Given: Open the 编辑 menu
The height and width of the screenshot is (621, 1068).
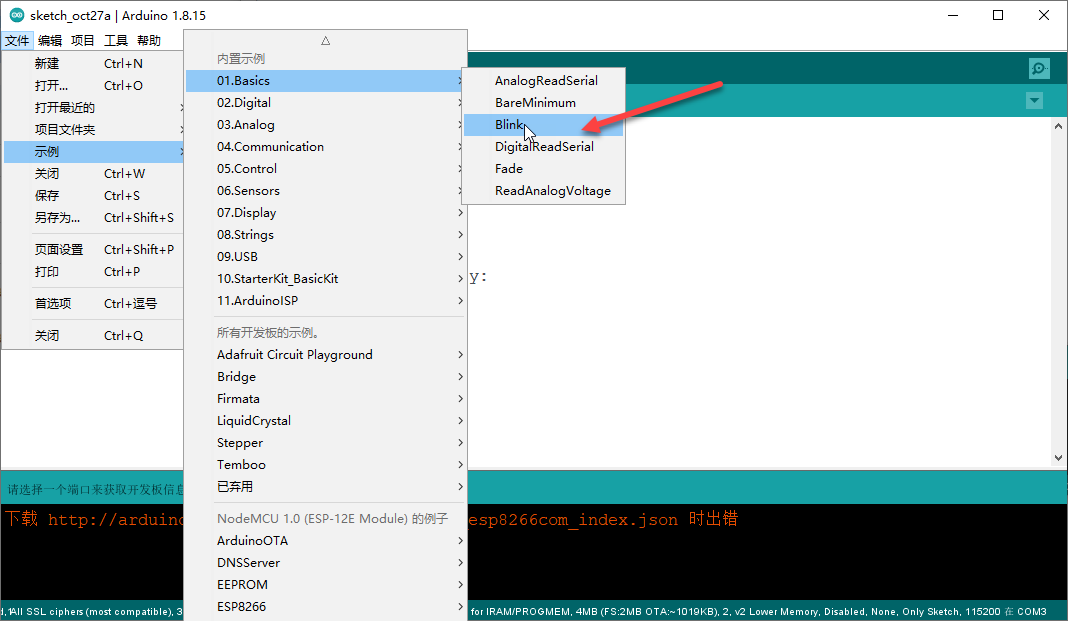Looking at the screenshot, I should 50,40.
